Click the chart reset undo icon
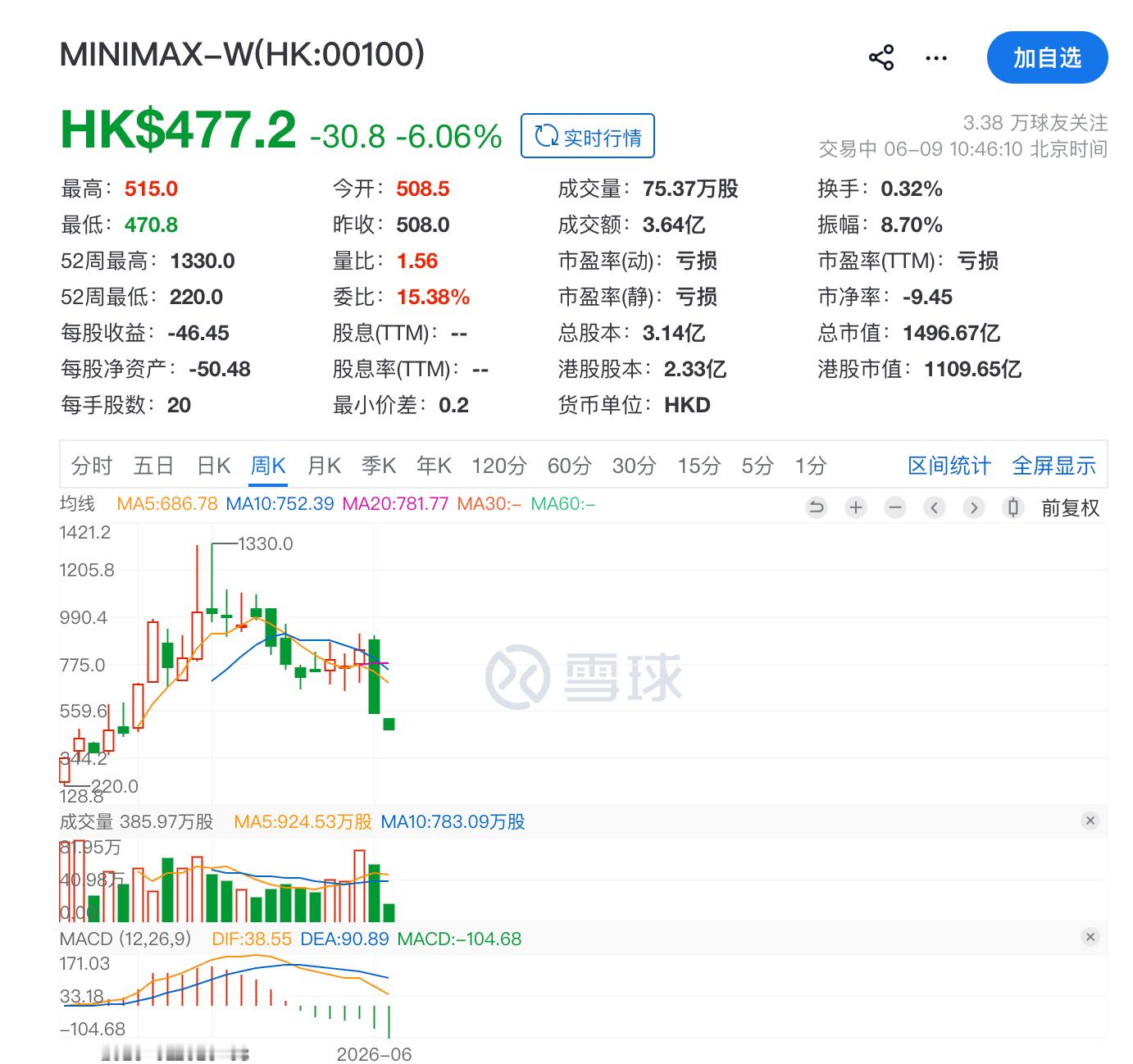Image resolution: width=1133 pixels, height=1064 pixels. [x=817, y=507]
